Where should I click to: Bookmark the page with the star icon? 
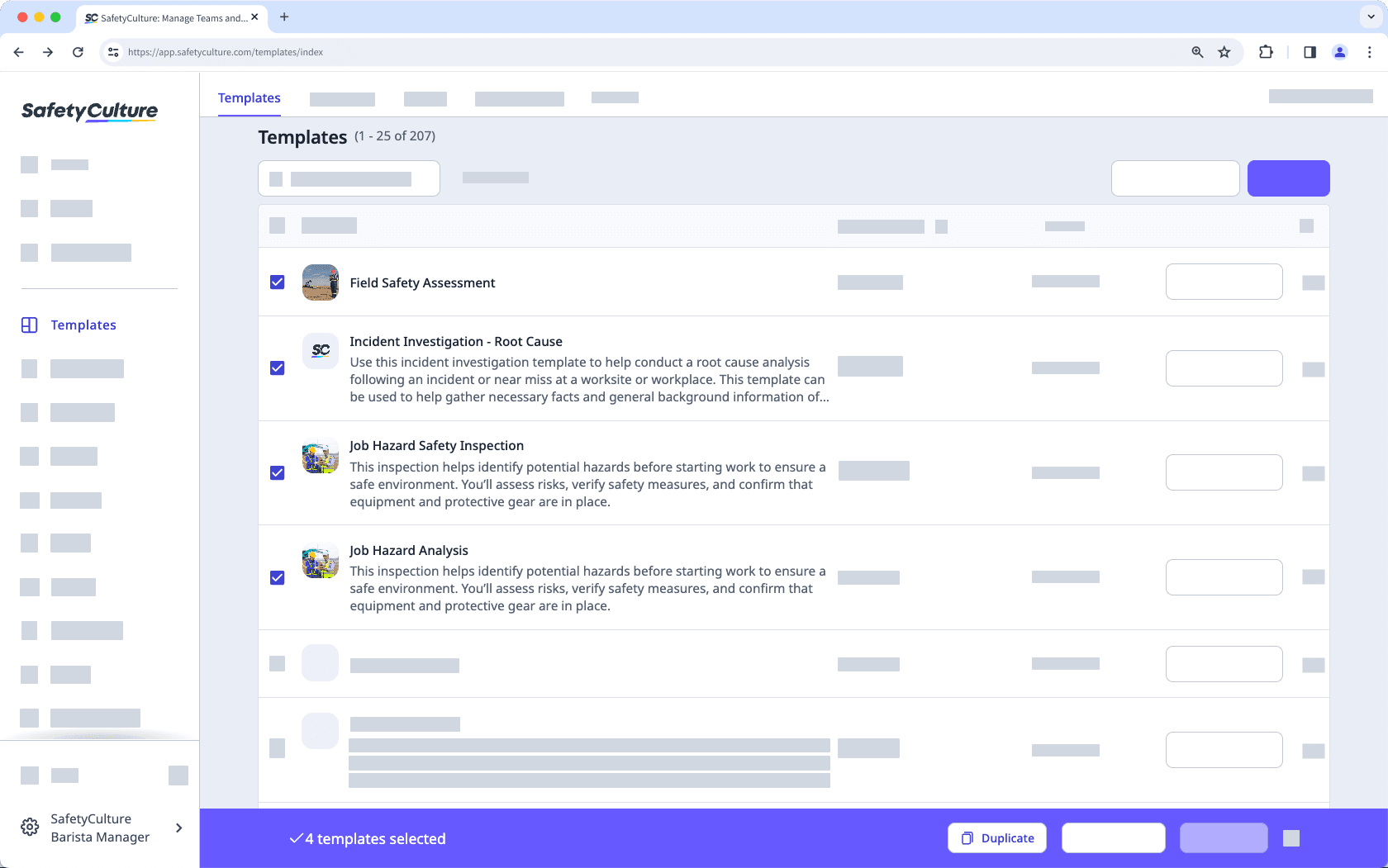(x=1224, y=52)
